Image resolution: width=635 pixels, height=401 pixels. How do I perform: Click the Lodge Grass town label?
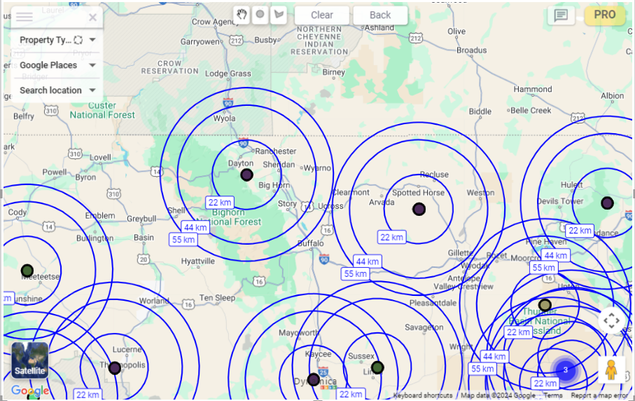(228, 73)
